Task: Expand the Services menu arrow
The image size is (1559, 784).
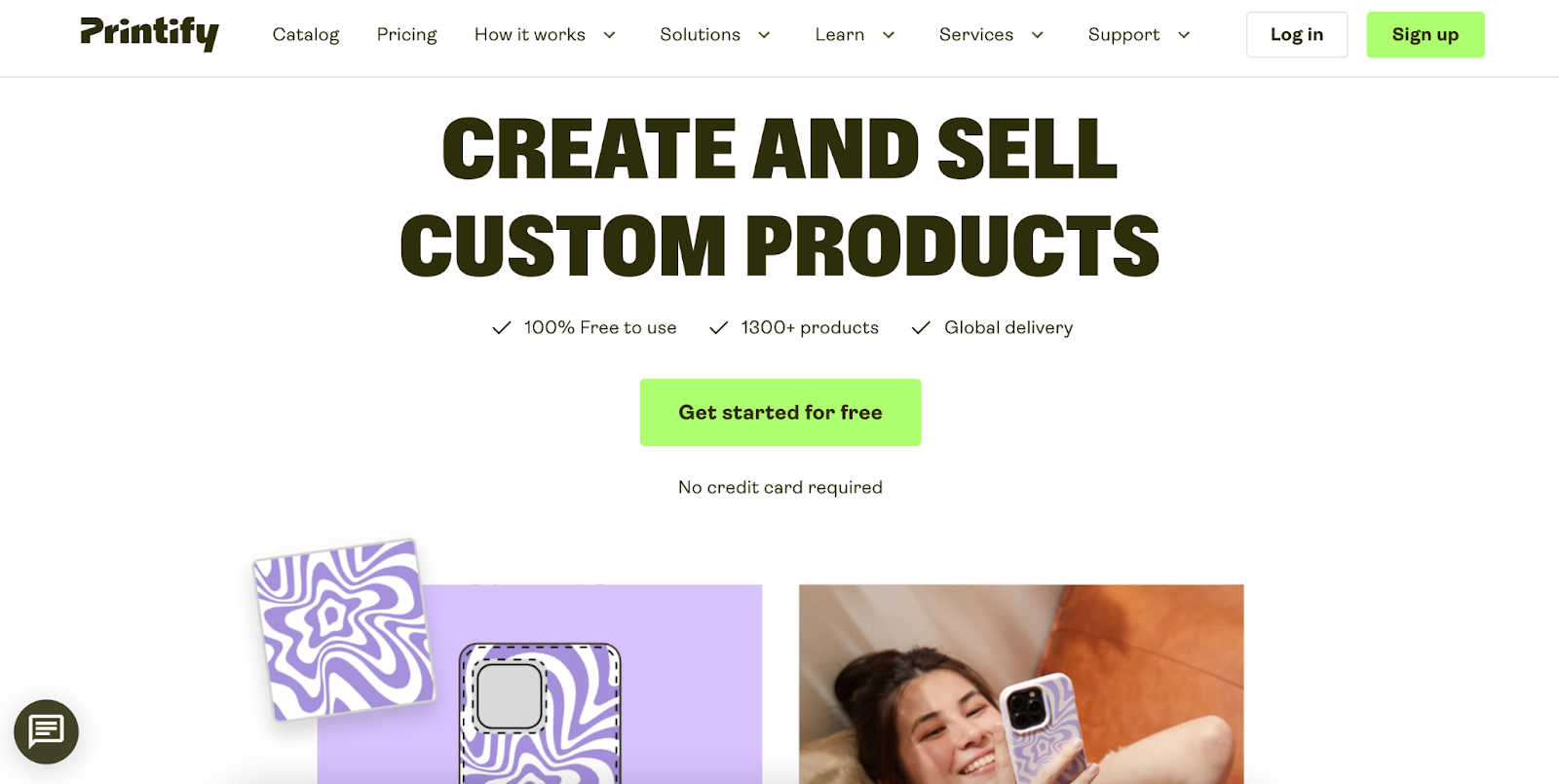Action: tap(1038, 35)
